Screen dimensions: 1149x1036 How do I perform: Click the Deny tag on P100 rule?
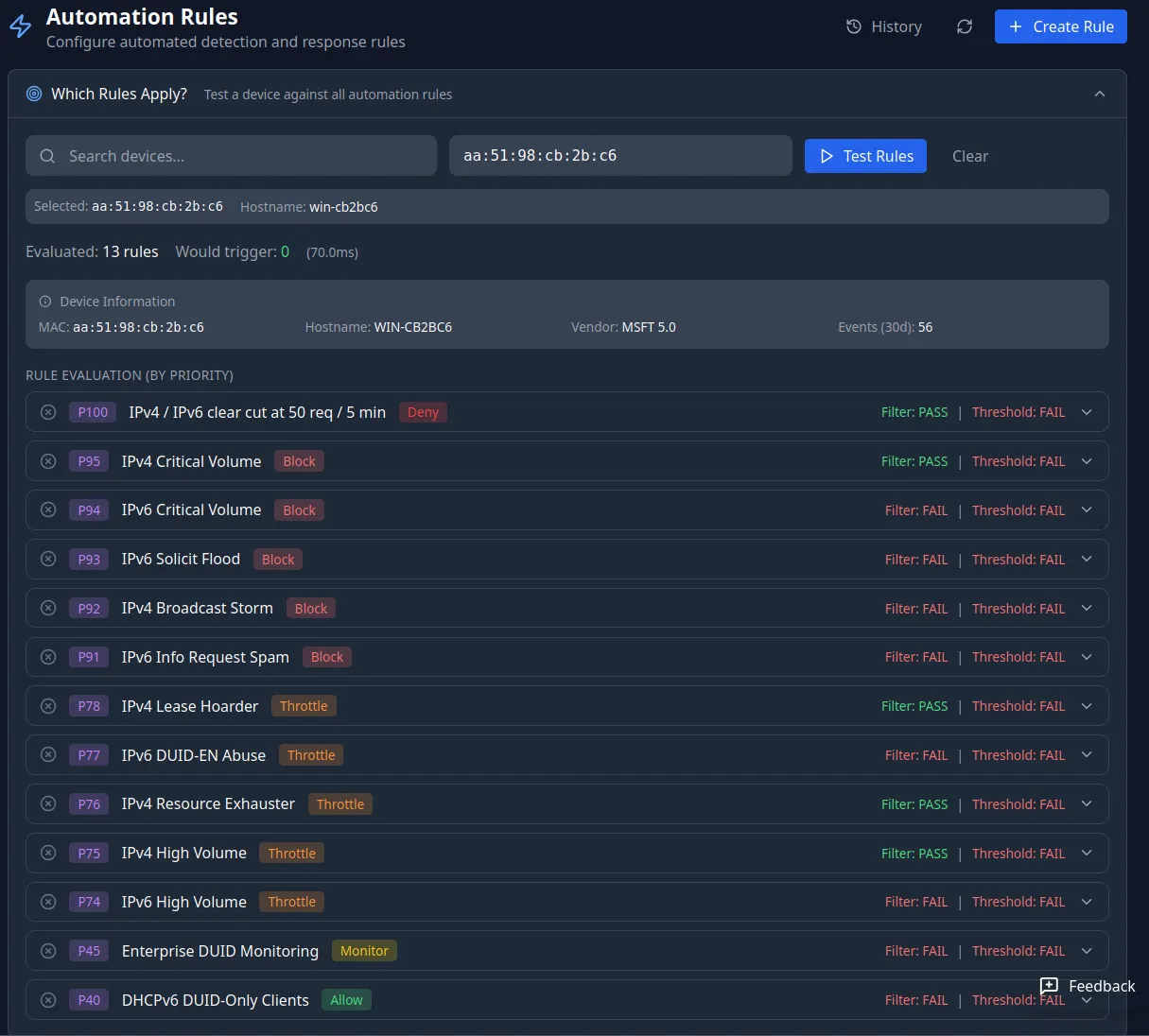pos(423,412)
